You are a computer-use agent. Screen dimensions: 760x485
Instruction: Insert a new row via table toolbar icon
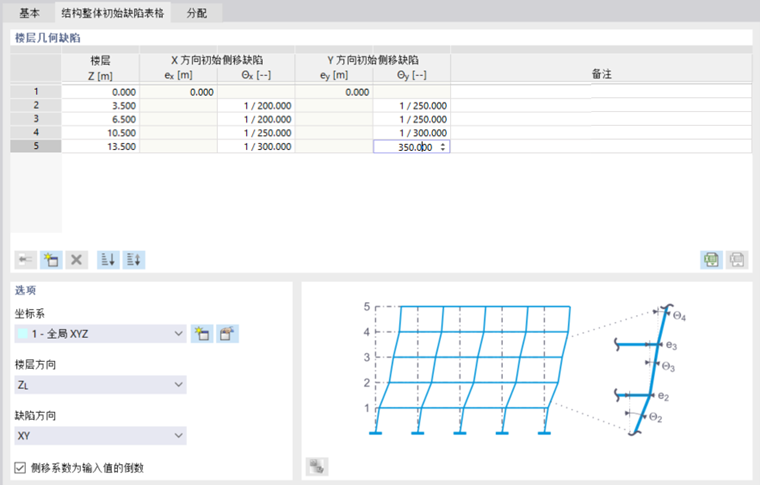tap(51, 260)
